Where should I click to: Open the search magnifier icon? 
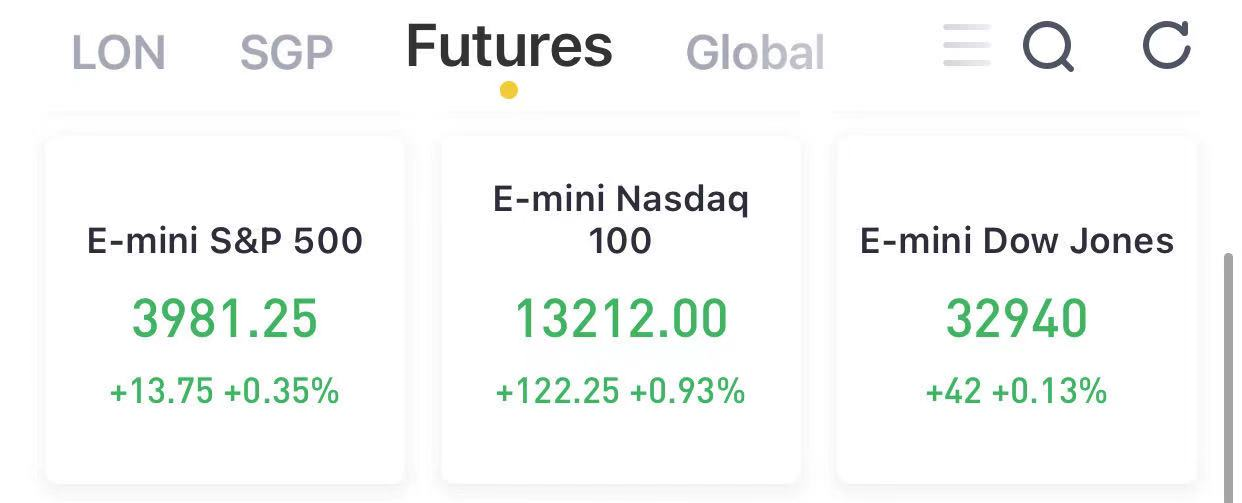pos(1048,47)
